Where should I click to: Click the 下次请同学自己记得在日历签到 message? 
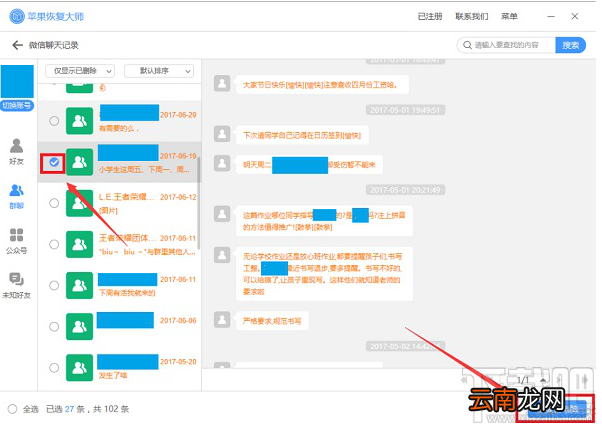302,135
